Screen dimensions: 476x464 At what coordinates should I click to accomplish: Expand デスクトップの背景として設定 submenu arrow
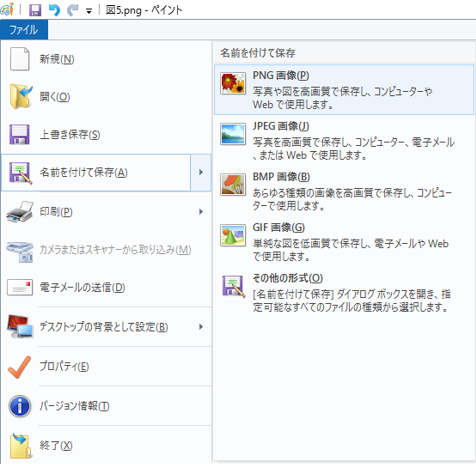click(x=201, y=327)
